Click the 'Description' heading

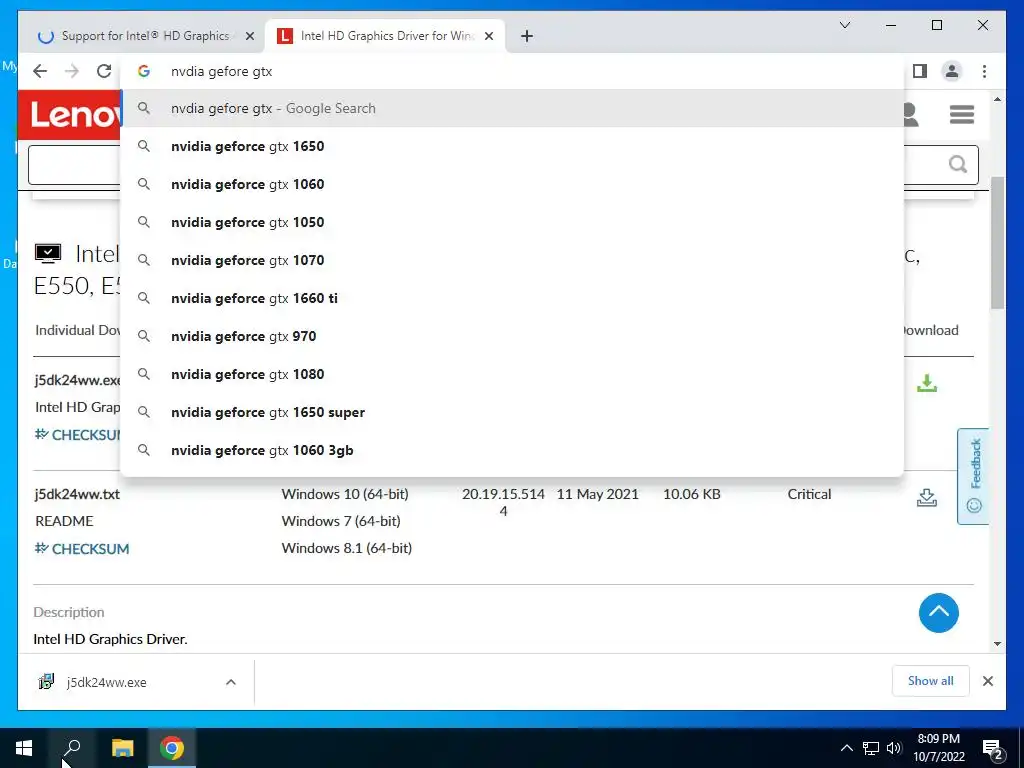tap(69, 613)
